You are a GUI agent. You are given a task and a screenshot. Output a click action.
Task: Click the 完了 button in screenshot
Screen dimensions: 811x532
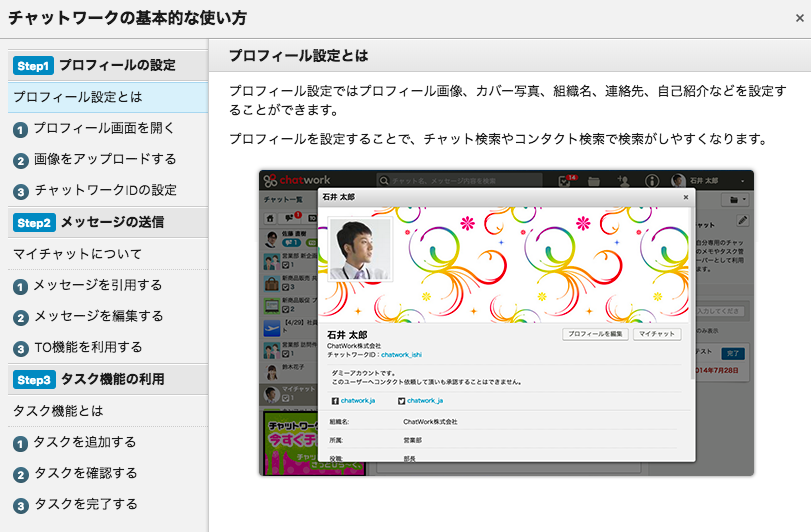point(732,354)
